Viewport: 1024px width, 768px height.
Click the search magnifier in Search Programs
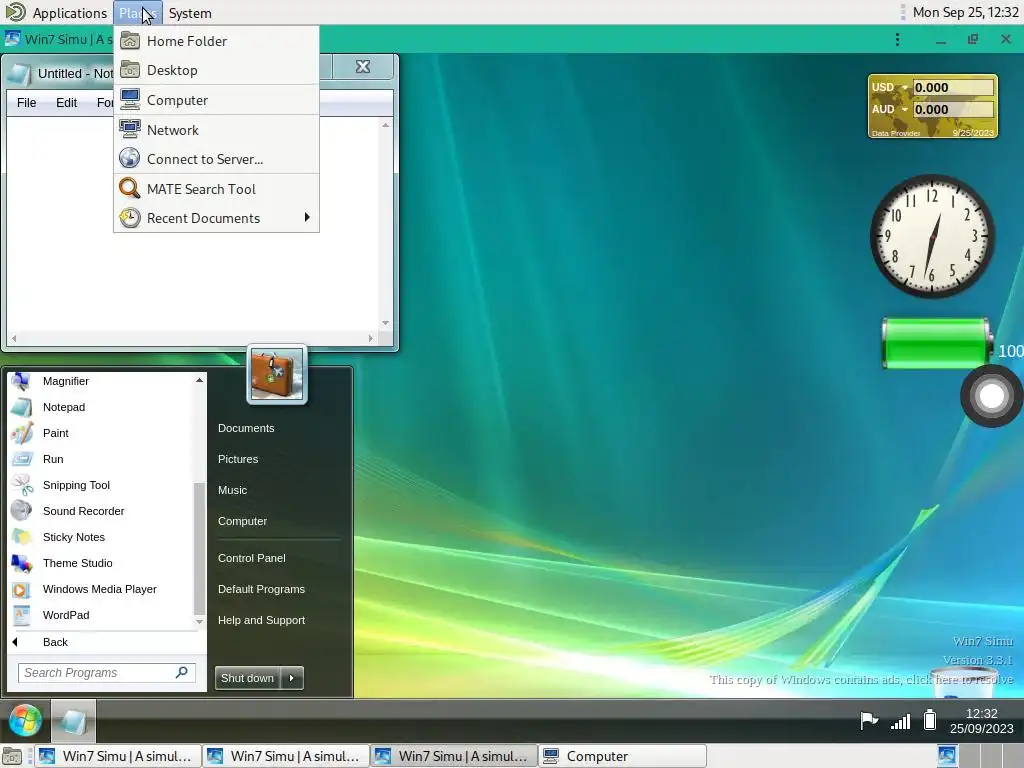pos(182,672)
